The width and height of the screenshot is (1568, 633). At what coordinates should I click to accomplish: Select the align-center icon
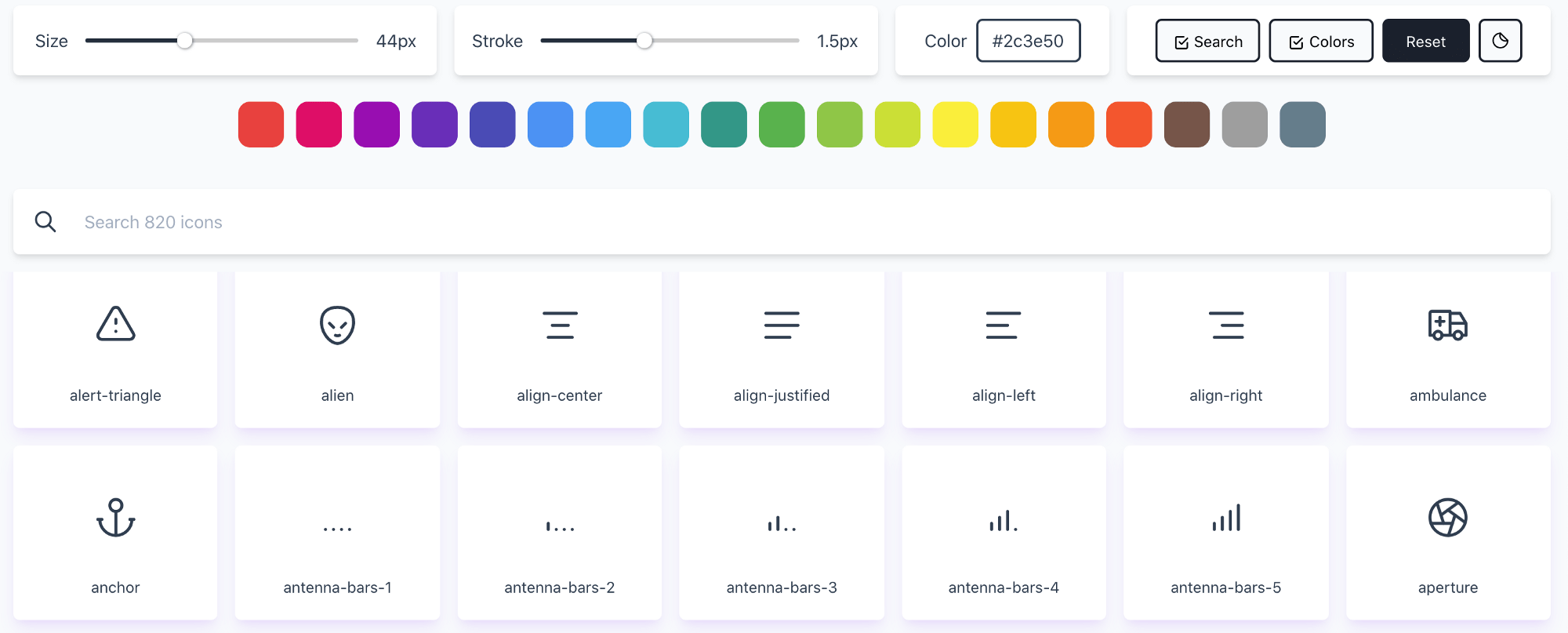(x=560, y=325)
